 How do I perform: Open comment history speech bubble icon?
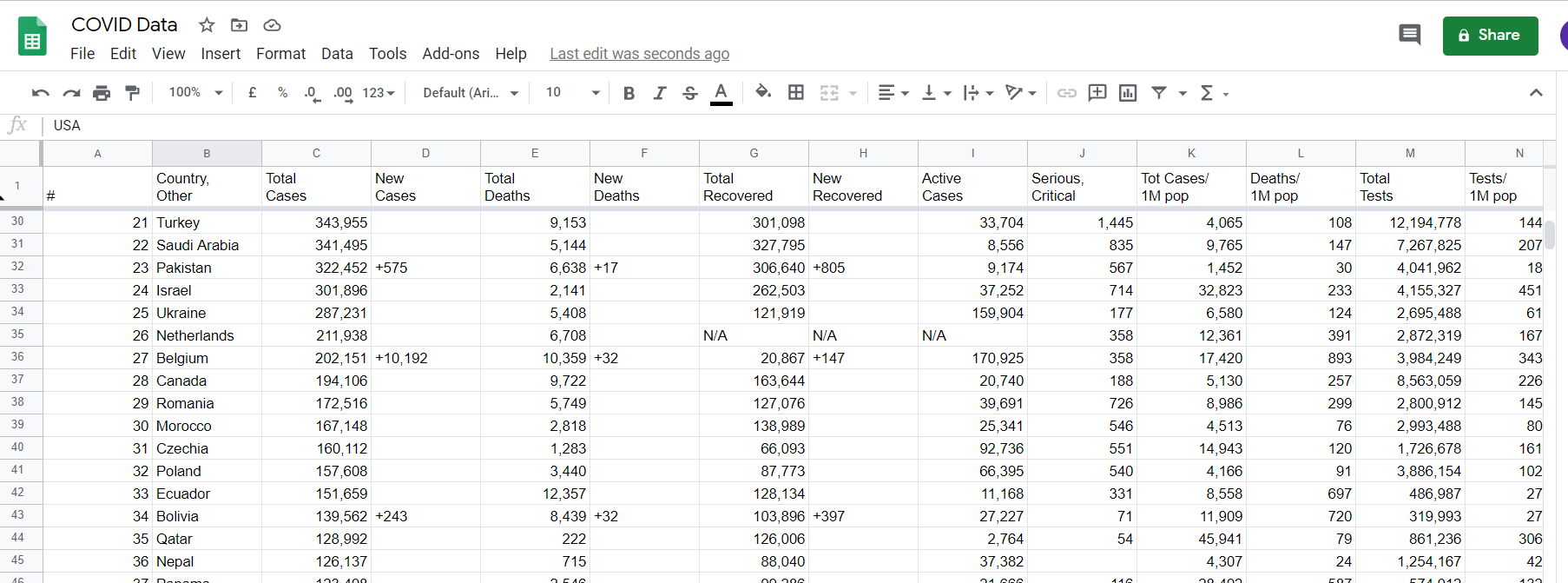tap(1410, 35)
